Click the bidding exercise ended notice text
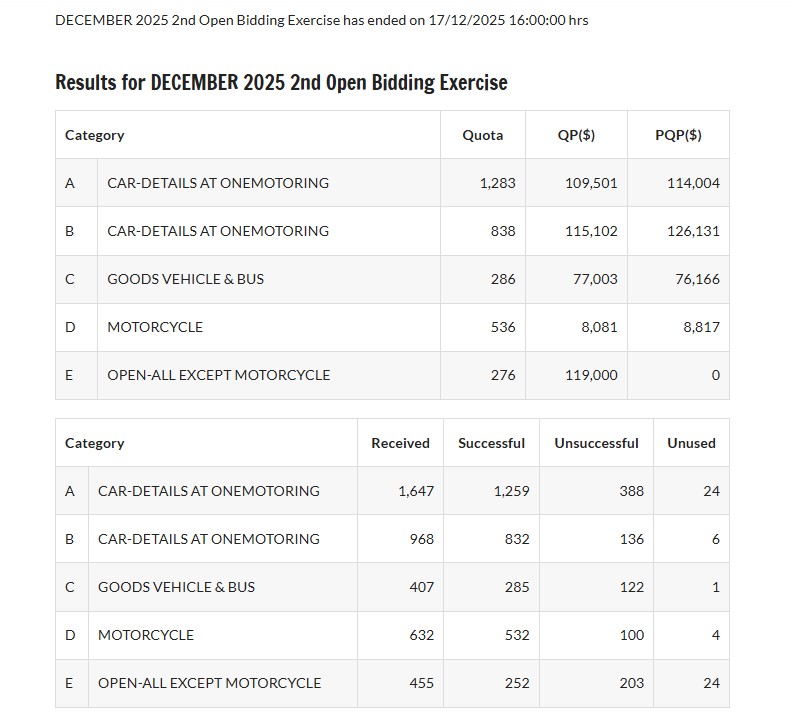 point(321,20)
